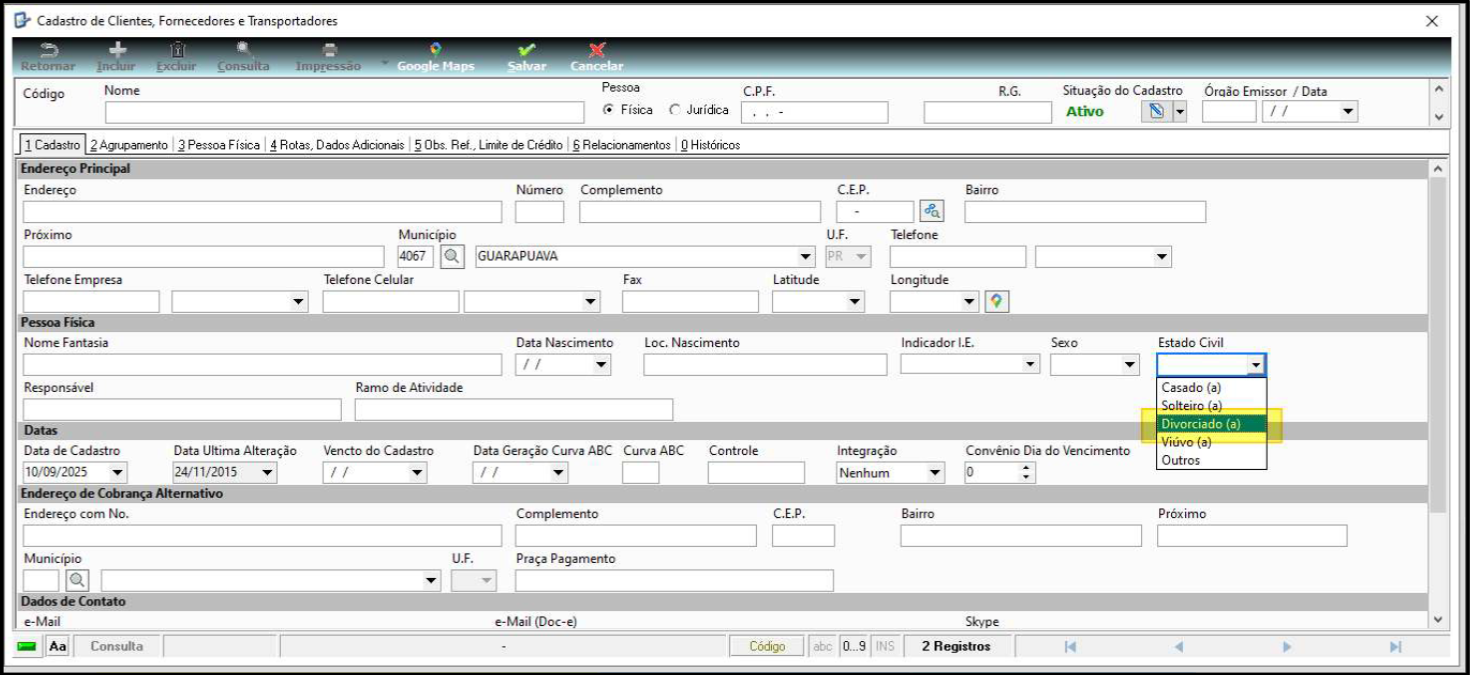Viewport: 1470px width, 675px height.
Task: Choose Outros option
Action: pos(1212,460)
